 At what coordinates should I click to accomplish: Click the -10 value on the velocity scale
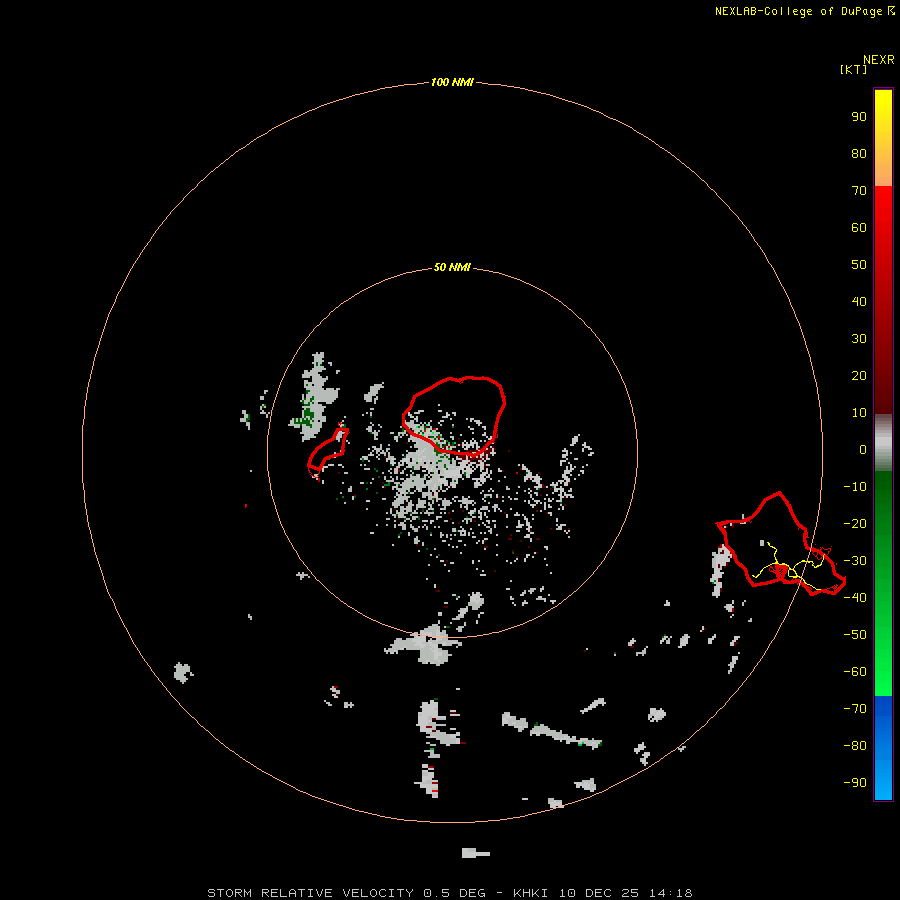click(855, 487)
